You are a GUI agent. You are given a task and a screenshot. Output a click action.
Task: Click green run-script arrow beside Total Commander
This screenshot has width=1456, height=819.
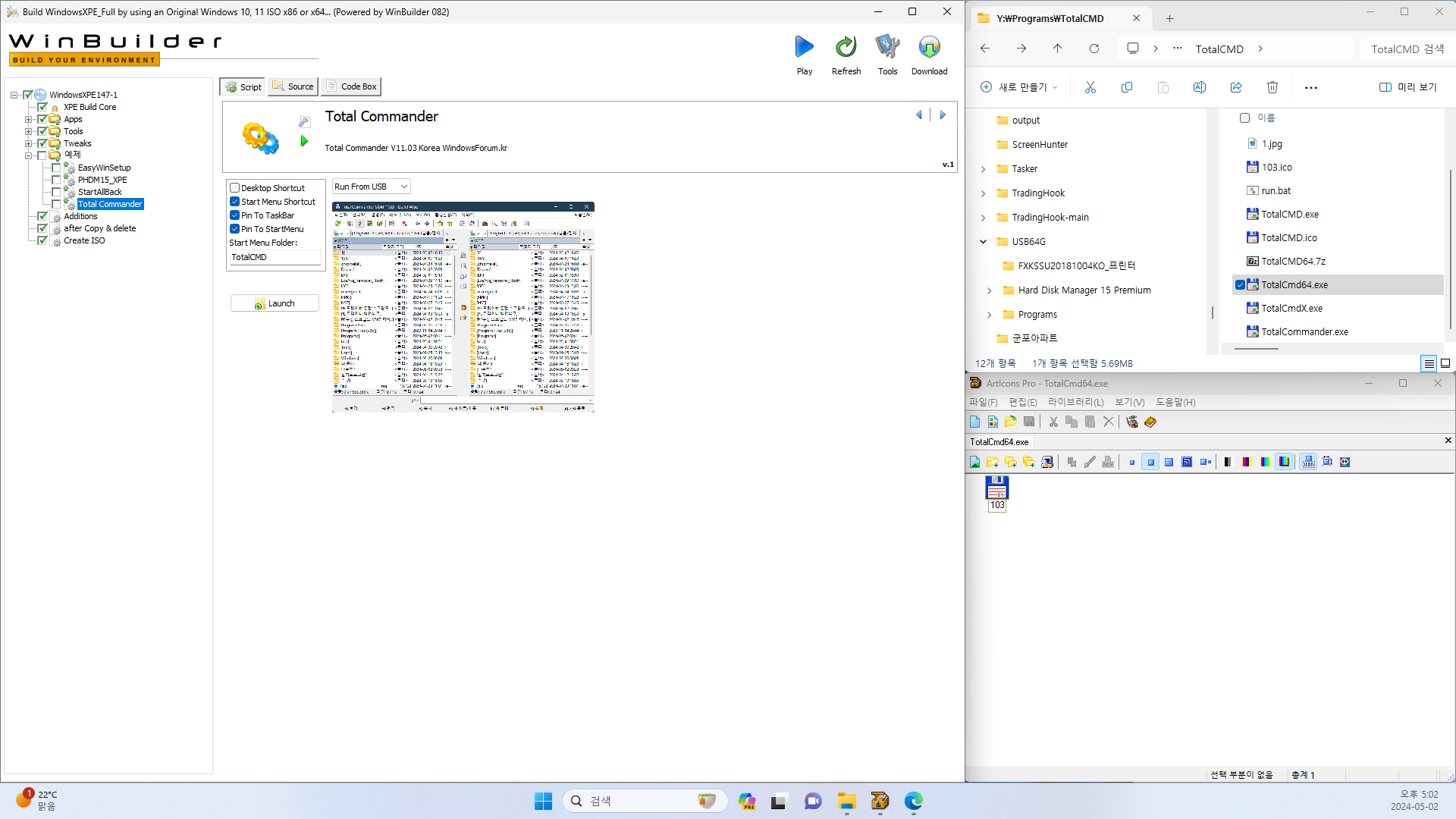pyautogui.click(x=304, y=141)
